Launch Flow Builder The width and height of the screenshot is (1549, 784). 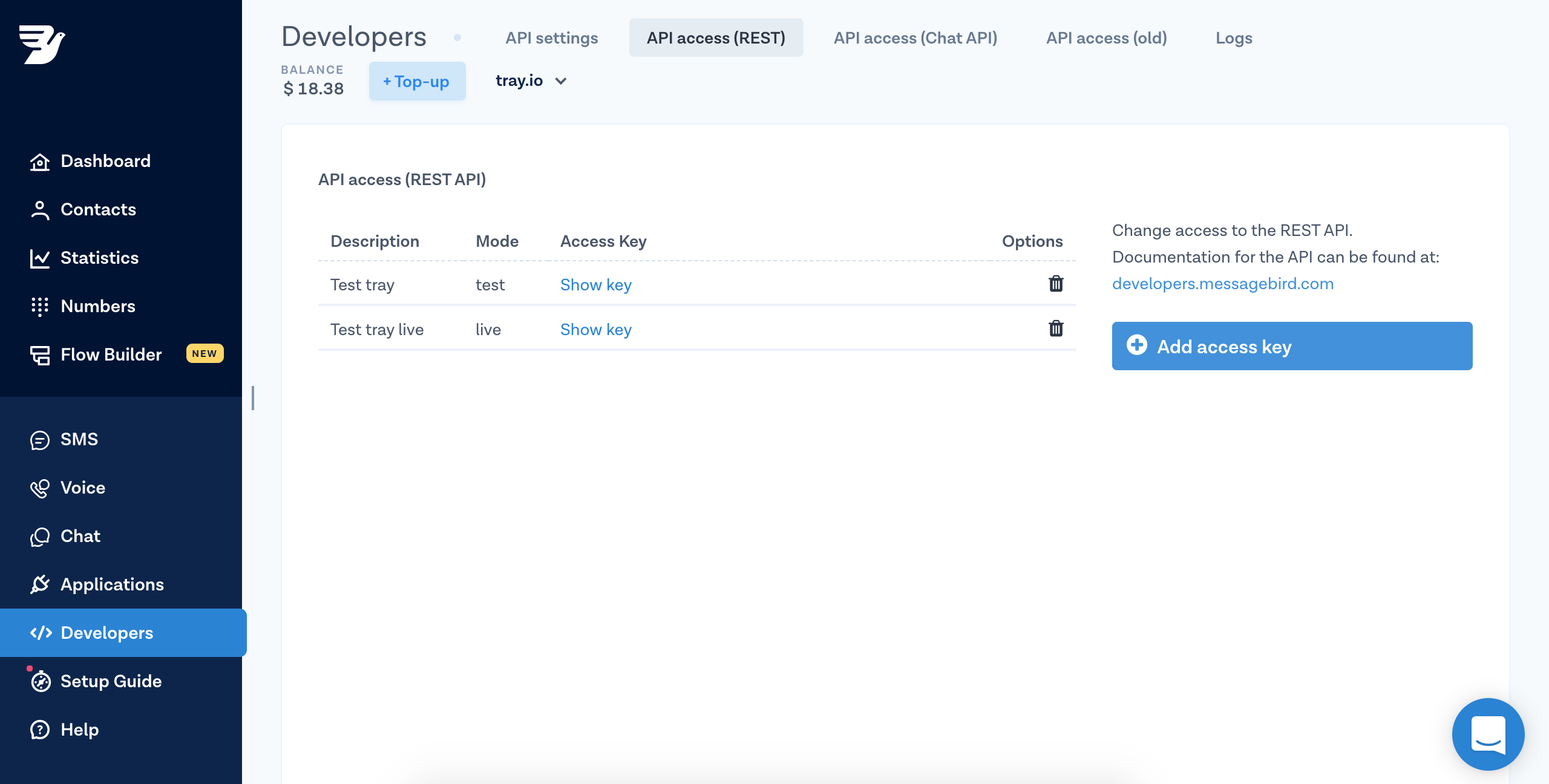point(111,354)
